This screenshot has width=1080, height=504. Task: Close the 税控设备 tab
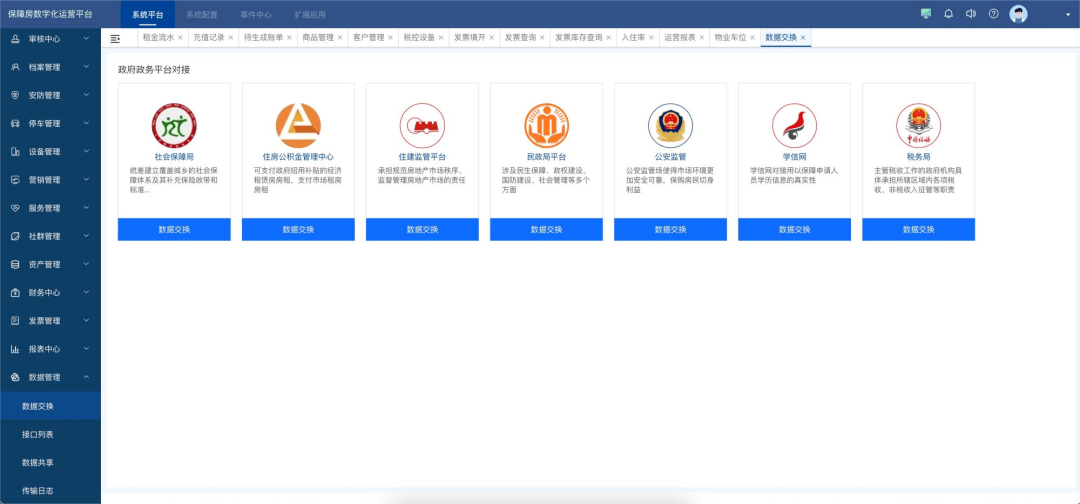(441, 38)
